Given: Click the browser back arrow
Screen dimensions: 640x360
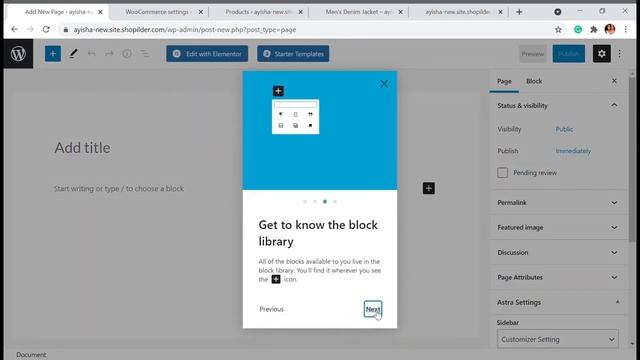Looking at the screenshot, I should coord(14,29).
